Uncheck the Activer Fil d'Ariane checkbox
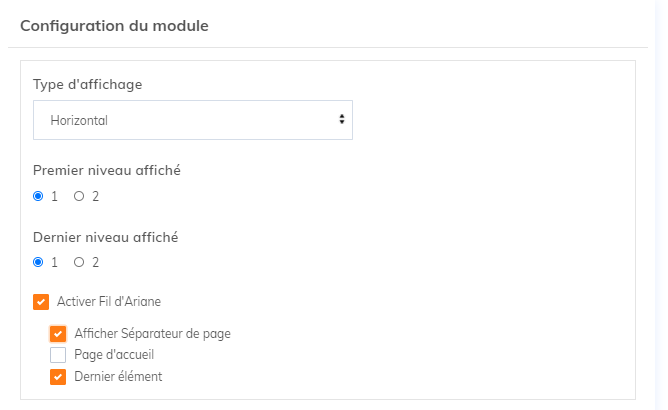The image size is (668, 410). (x=41, y=301)
